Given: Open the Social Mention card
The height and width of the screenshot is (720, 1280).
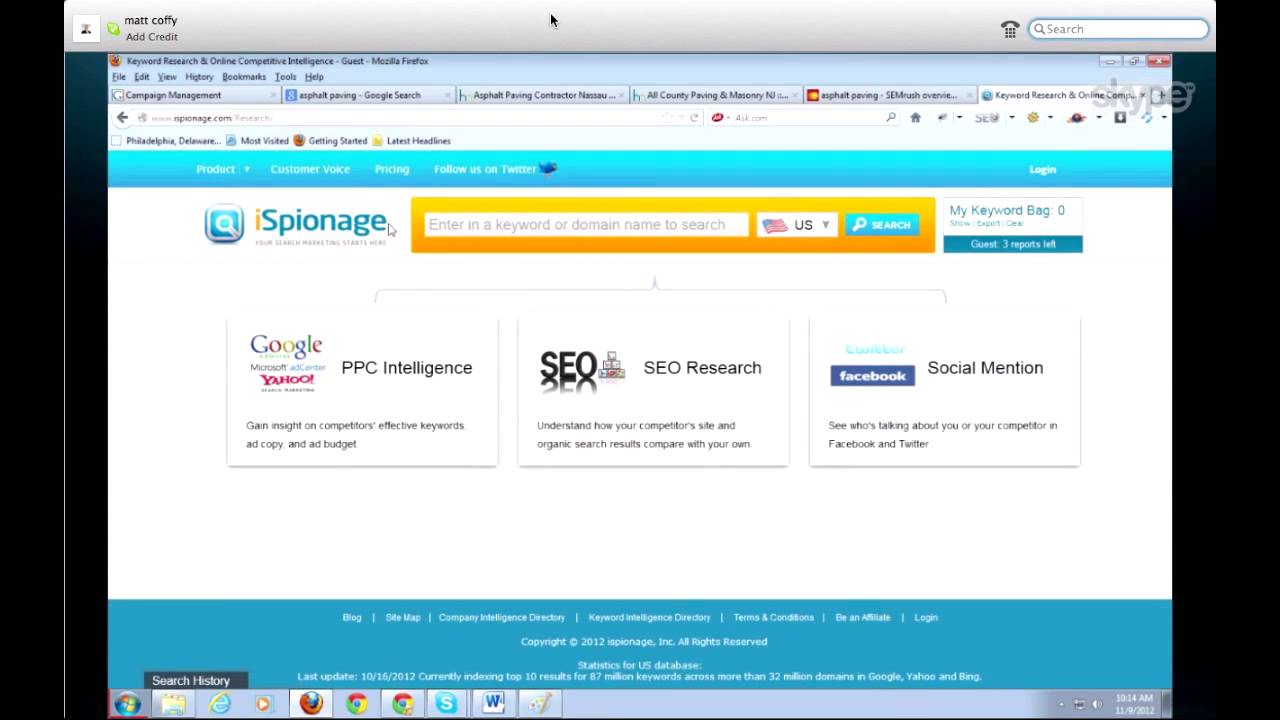Looking at the screenshot, I should (944, 392).
